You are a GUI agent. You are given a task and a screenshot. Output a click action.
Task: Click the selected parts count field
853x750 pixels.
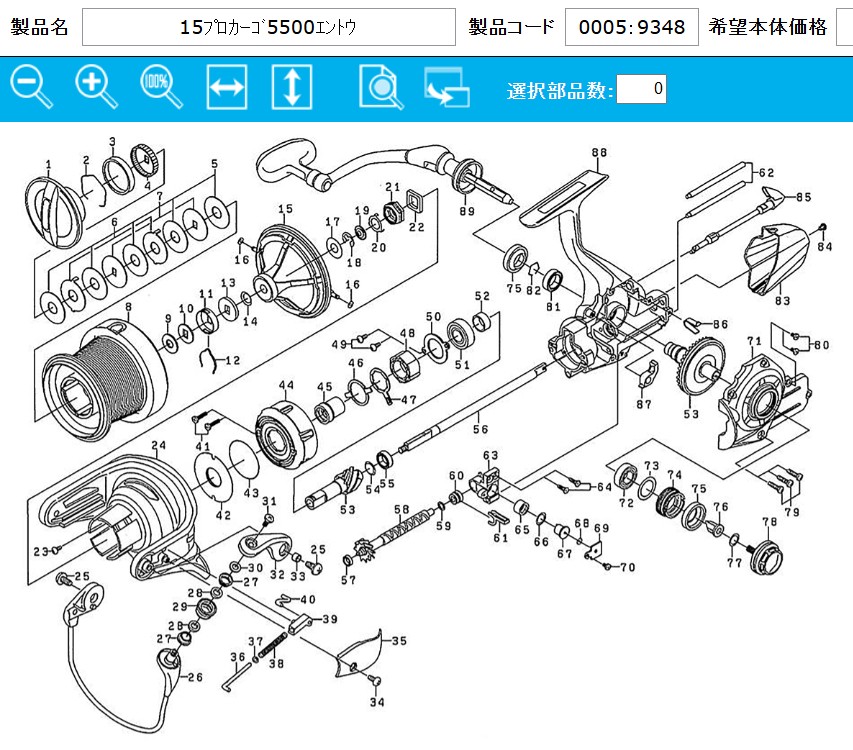[641, 89]
